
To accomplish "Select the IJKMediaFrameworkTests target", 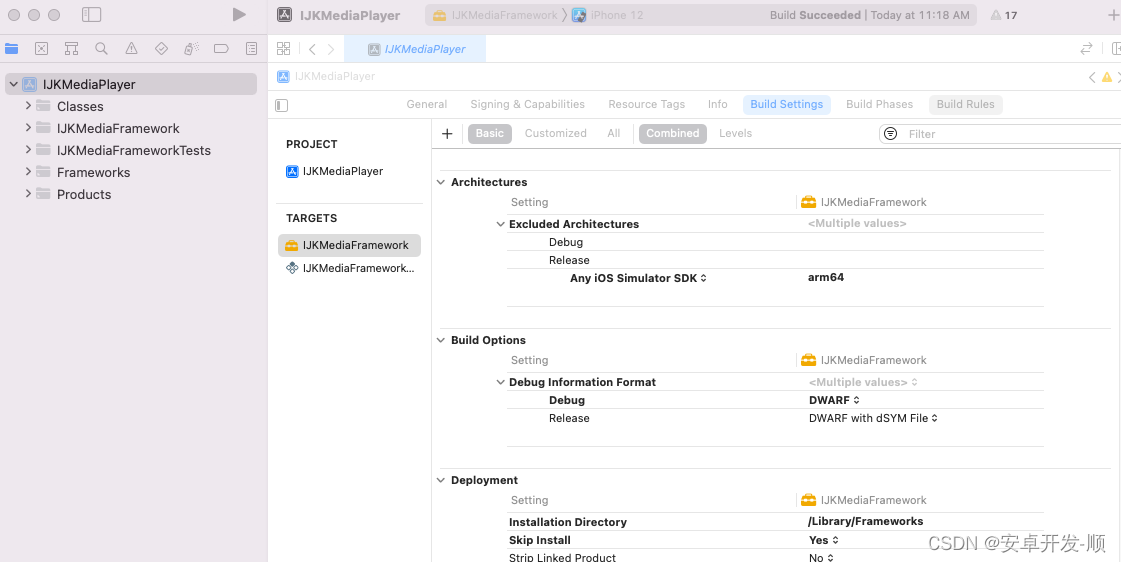I will [349, 268].
